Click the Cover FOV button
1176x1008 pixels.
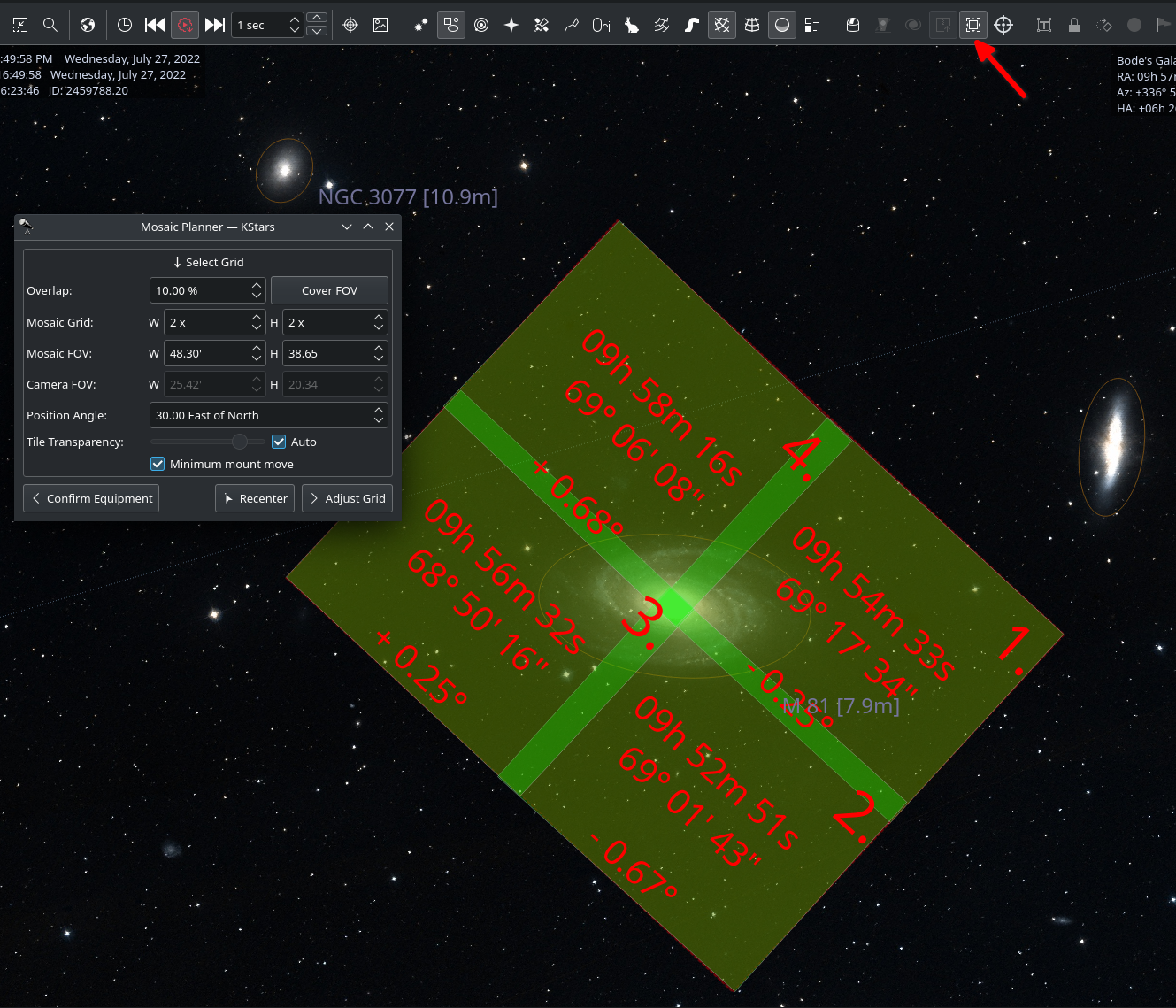click(329, 290)
